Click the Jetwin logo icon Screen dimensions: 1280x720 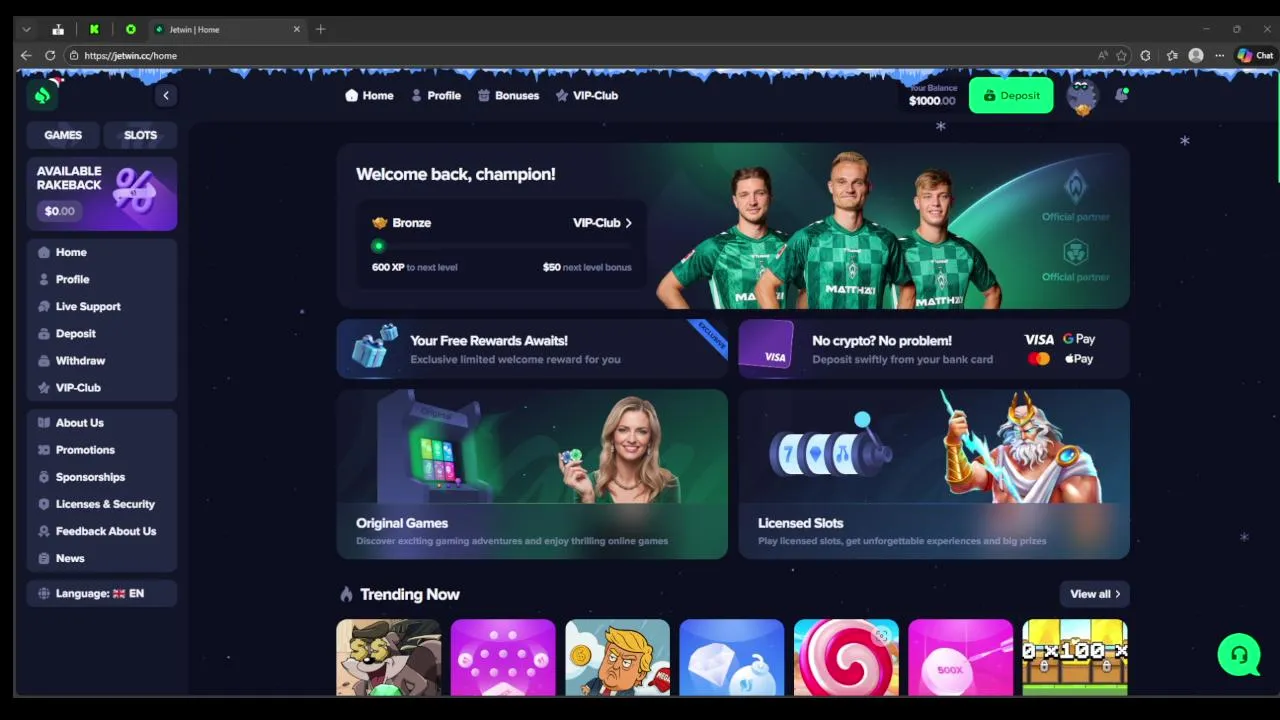[42, 95]
